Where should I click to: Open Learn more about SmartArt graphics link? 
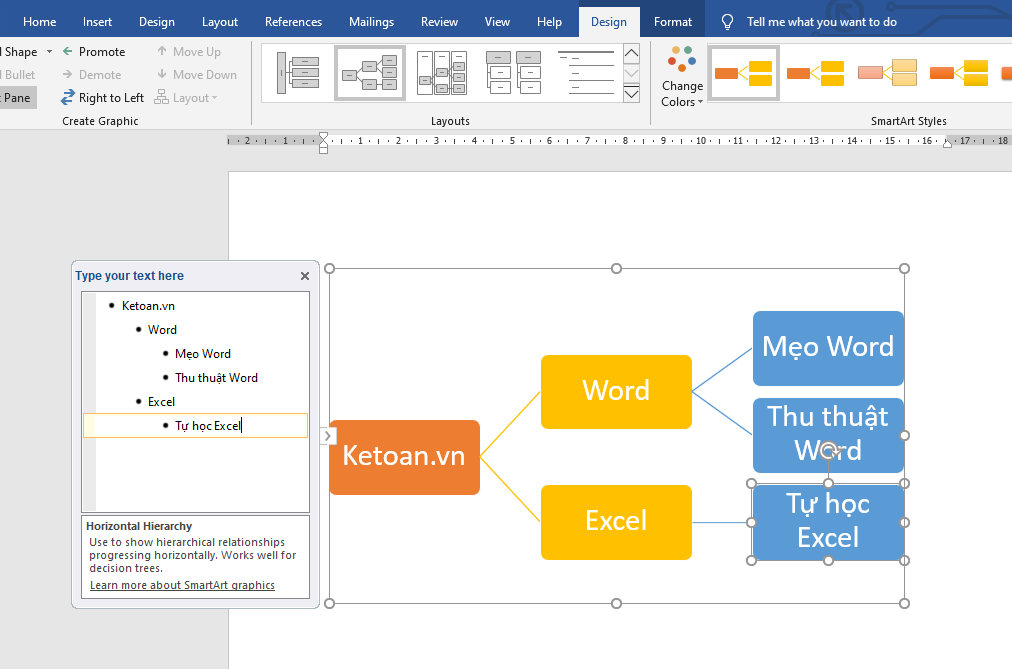tap(182, 585)
